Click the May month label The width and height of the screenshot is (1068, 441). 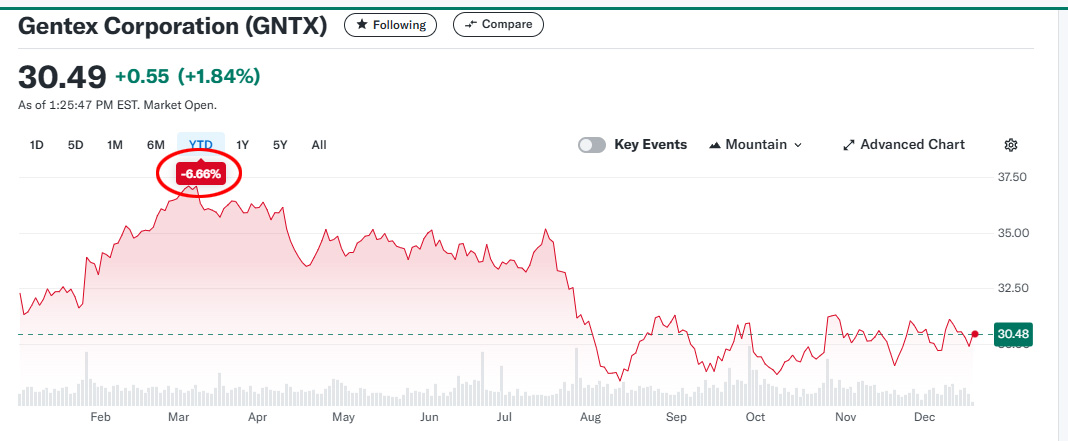click(344, 417)
